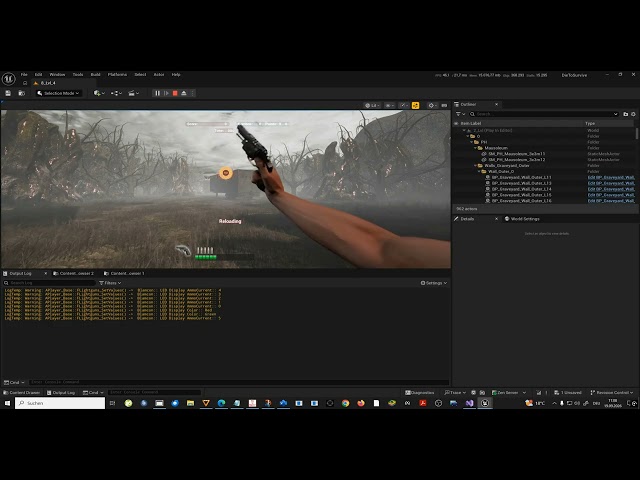This screenshot has height=480, width=640.
Task: Close the Details tab
Action: tap(496, 219)
